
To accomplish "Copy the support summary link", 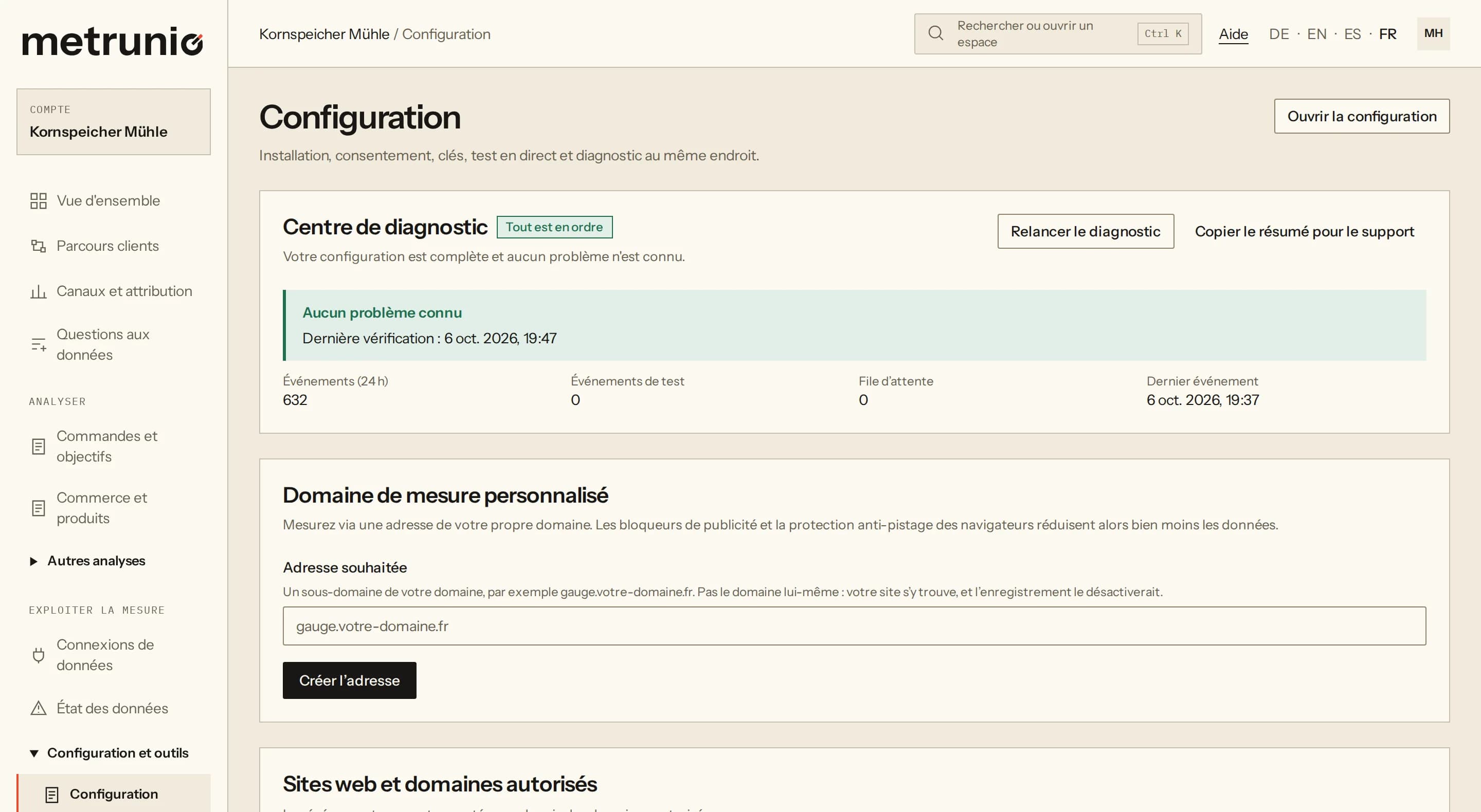I will click(x=1304, y=232).
